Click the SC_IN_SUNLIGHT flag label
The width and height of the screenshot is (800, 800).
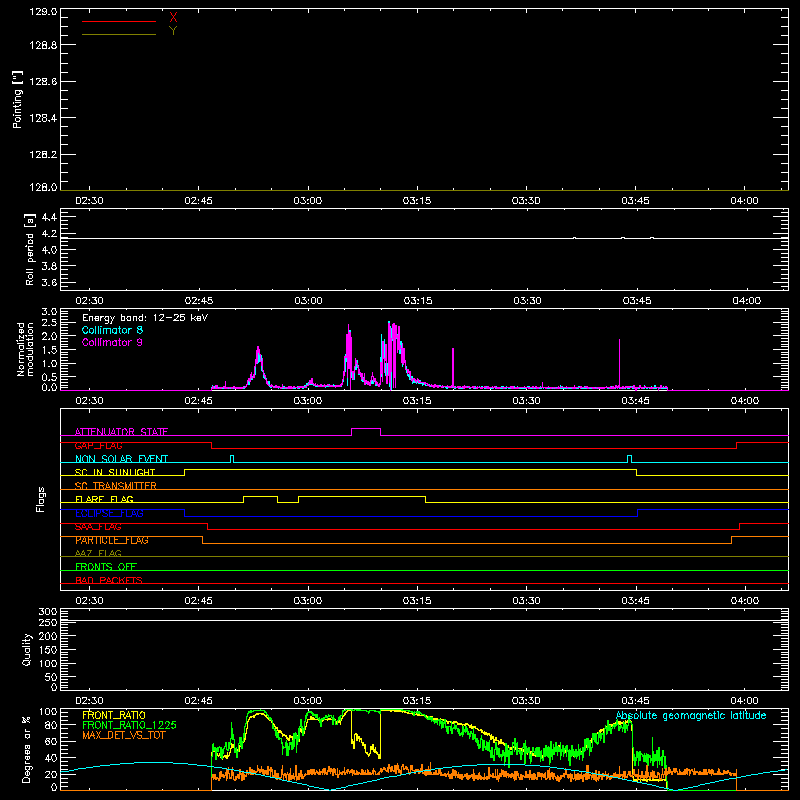point(115,472)
